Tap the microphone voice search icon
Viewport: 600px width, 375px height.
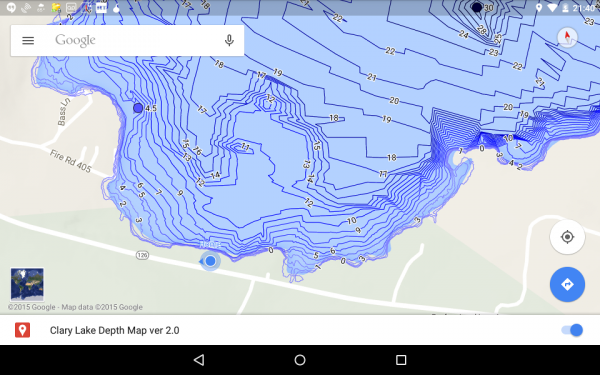(x=229, y=40)
